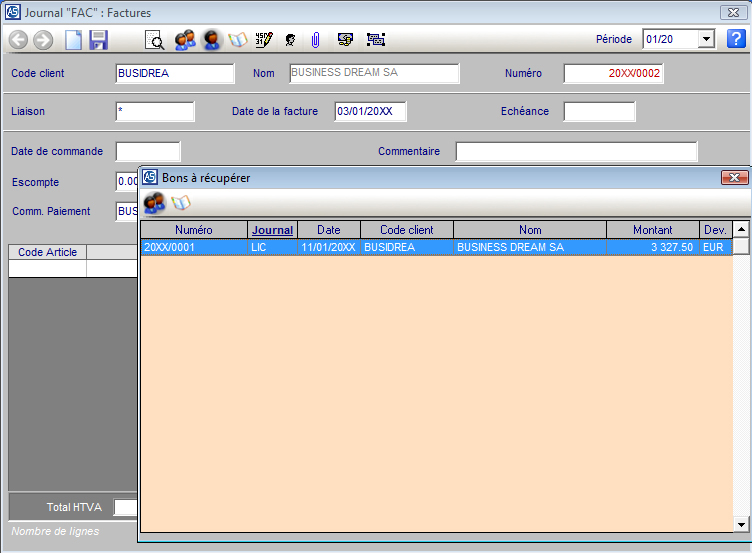Viewport: 752px width, 553px height.
Task: Click the new document icon
Action: (x=73, y=40)
